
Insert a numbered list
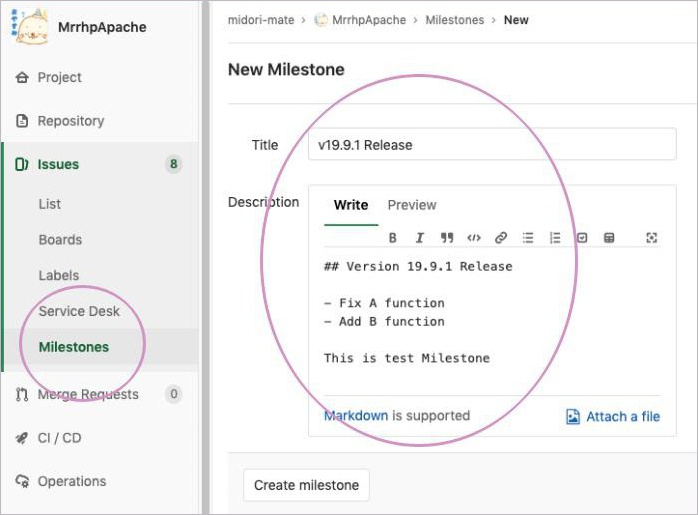[x=555, y=238]
